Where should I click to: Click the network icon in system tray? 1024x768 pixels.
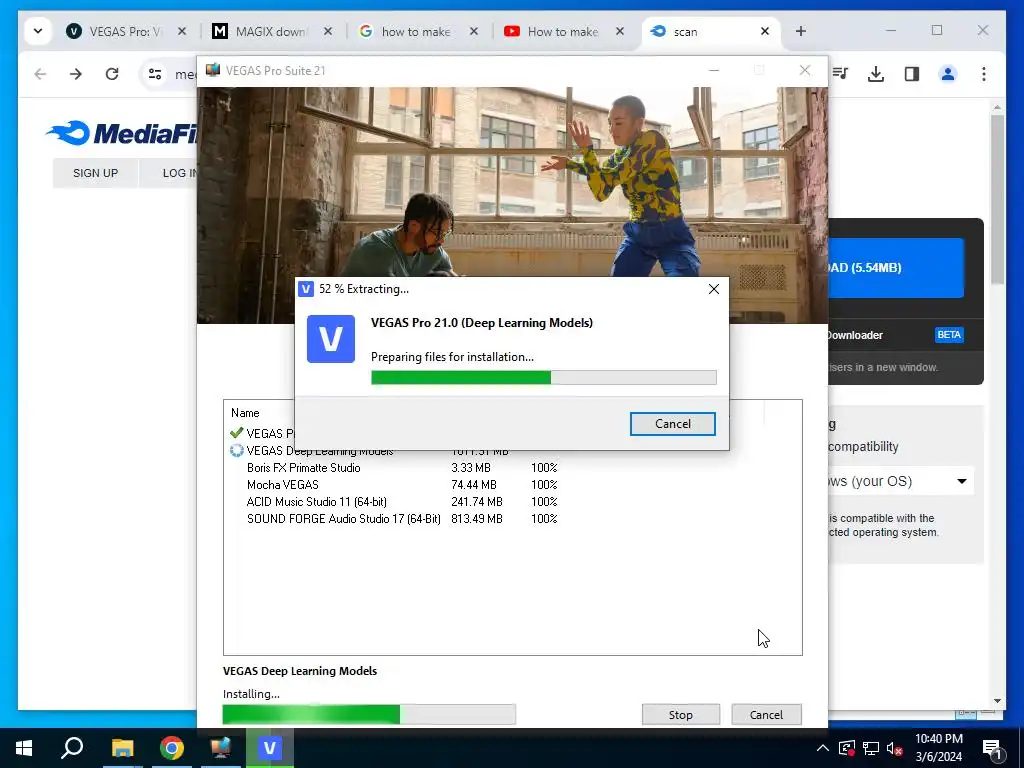point(871,748)
